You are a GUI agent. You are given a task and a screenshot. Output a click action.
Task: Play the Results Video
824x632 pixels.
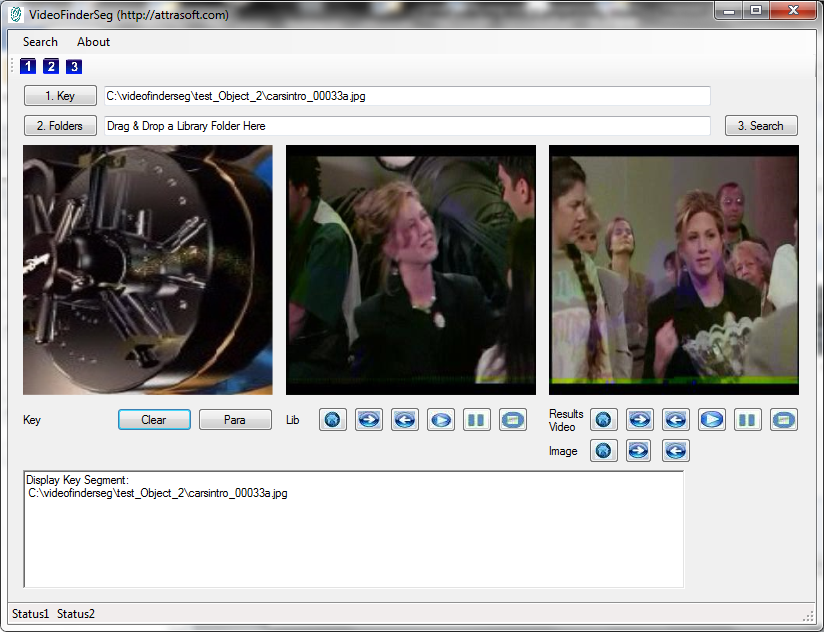[712, 420]
